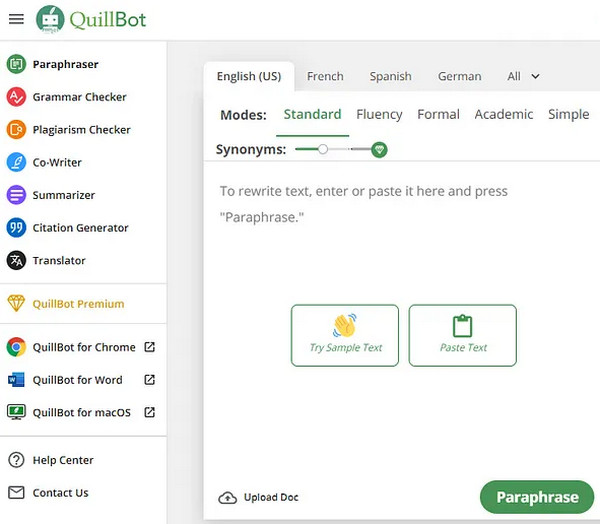Open the QuillBot for Word link
This screenshot has height=524, width=600.
pos(78,380)
